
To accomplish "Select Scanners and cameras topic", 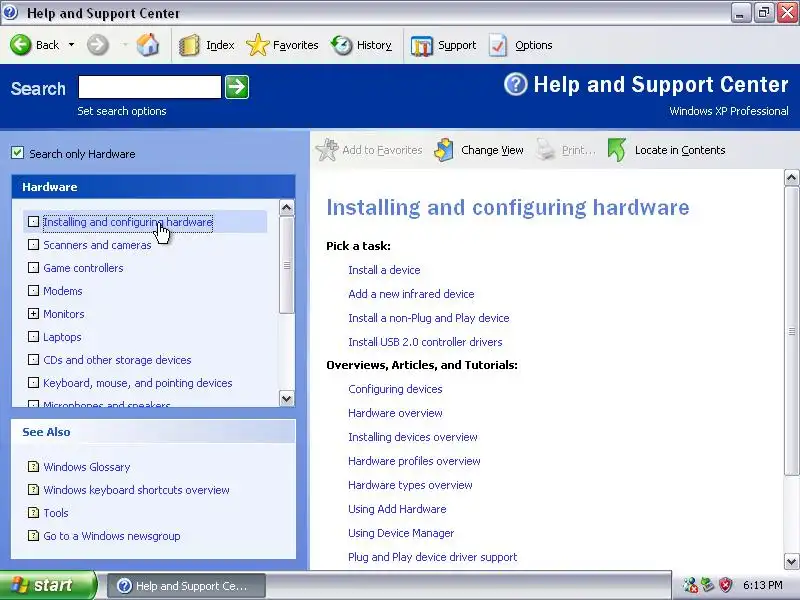I will [x=97, y=245].
